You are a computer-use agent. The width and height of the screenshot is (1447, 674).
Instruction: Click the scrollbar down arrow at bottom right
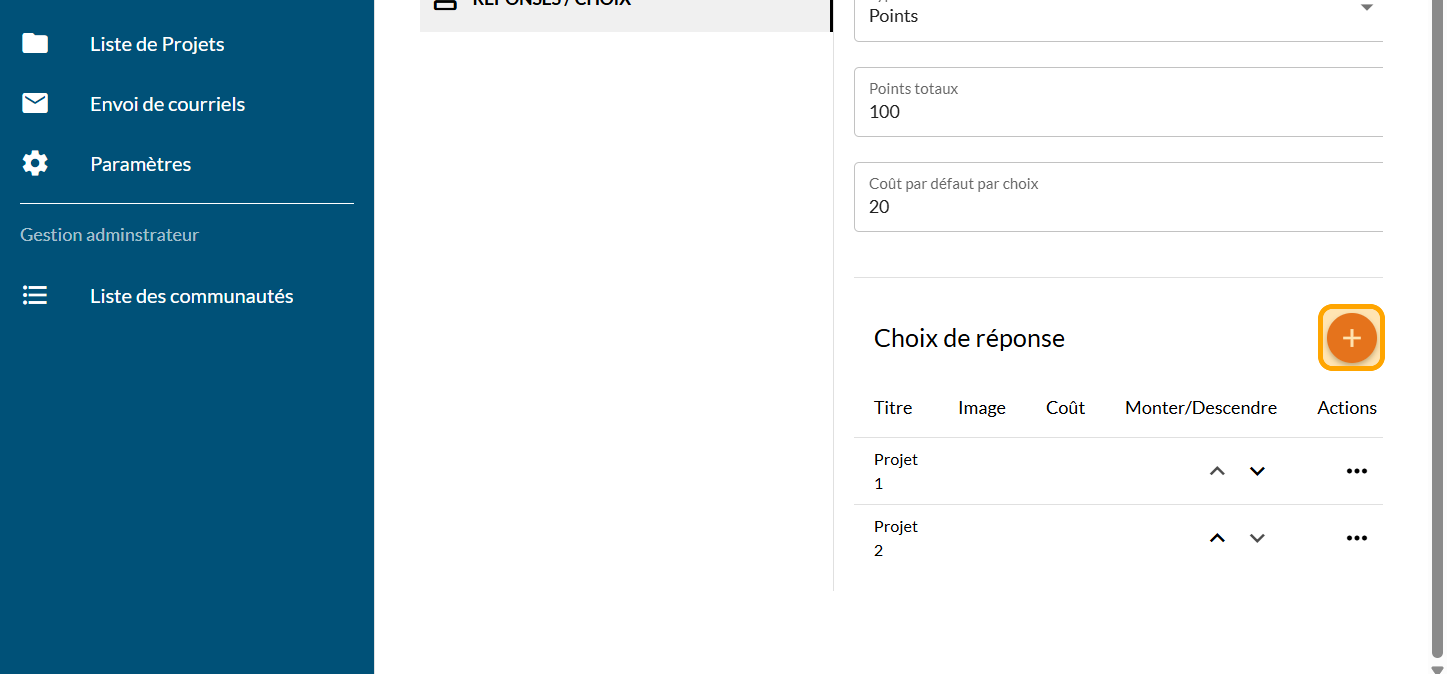tap(1437, 668)
